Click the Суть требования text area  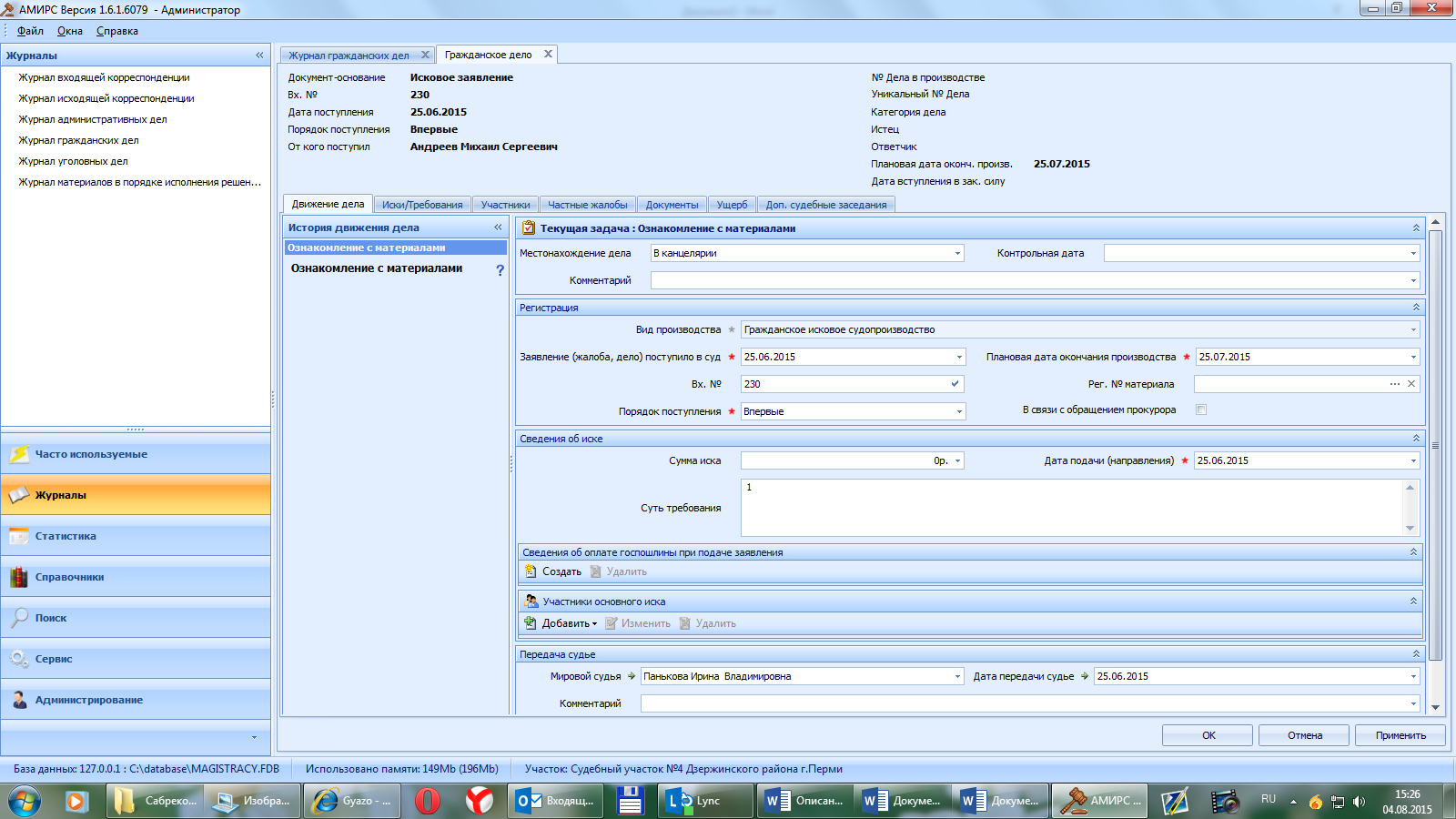point(1072,508)
